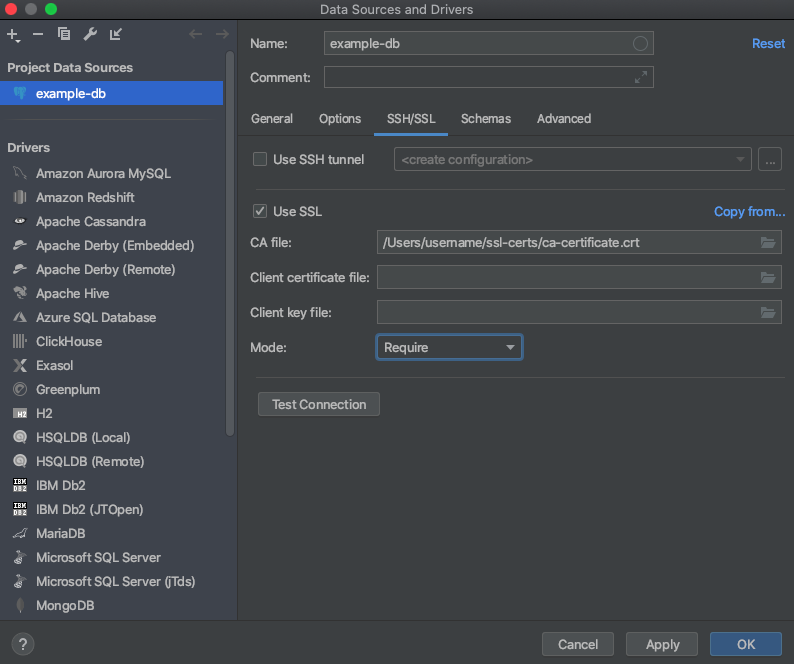Select the Greenplum driver
794x664 pixels.
coord(111,389)
